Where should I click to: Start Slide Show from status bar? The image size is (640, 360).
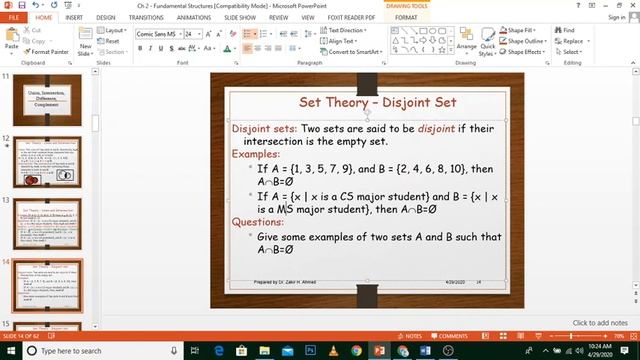coord(538,336)
